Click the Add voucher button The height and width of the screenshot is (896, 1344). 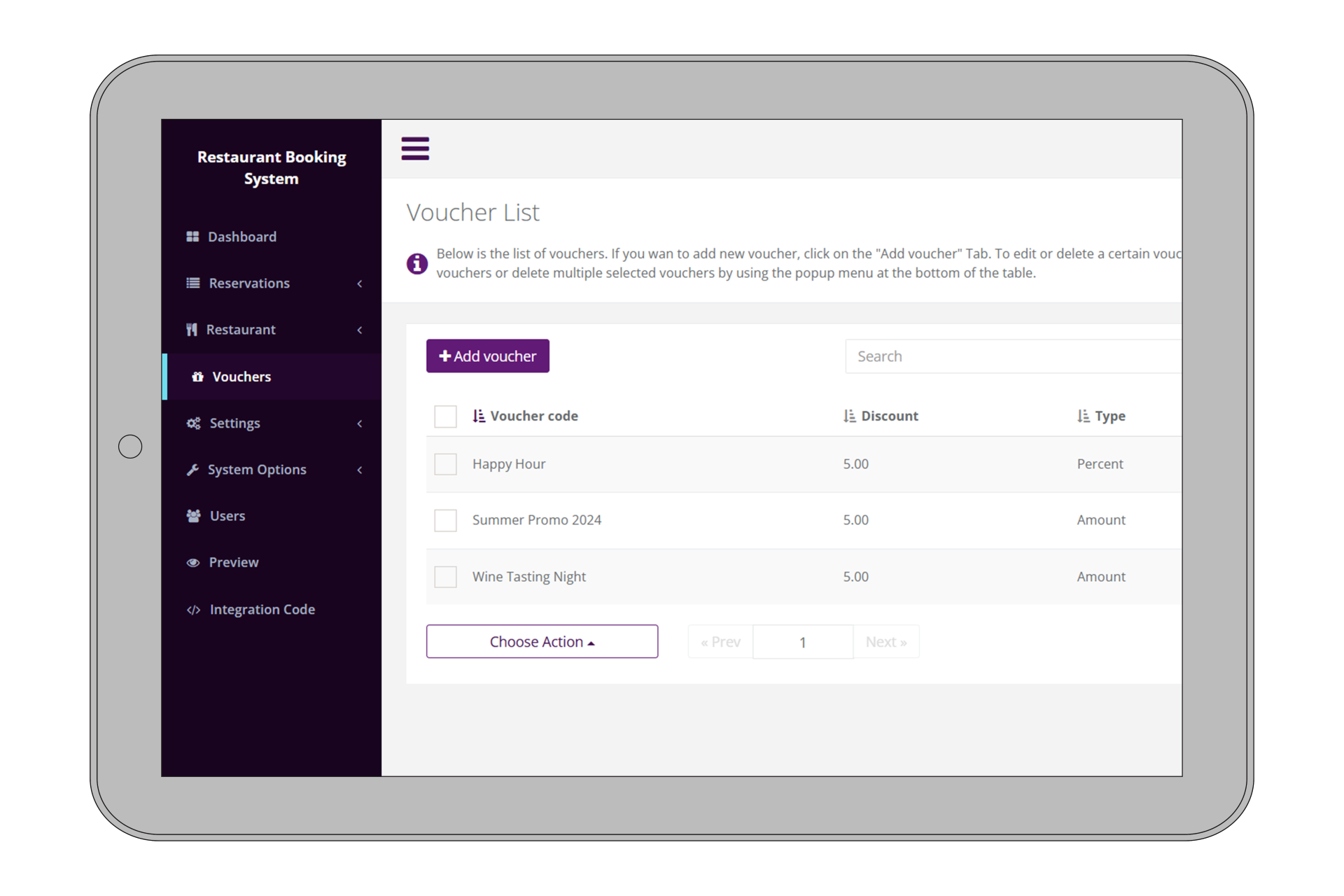(487, 356)
